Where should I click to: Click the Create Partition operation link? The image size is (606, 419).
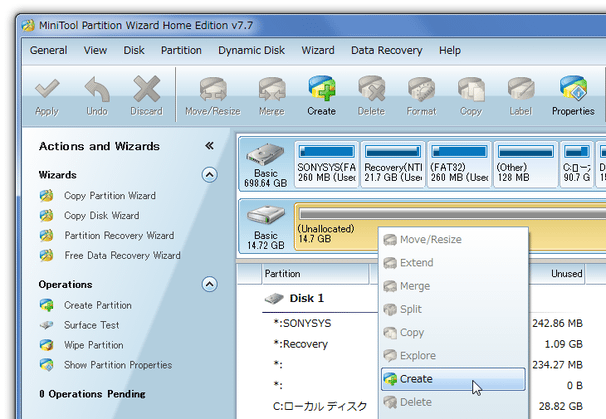pos(98,305)
